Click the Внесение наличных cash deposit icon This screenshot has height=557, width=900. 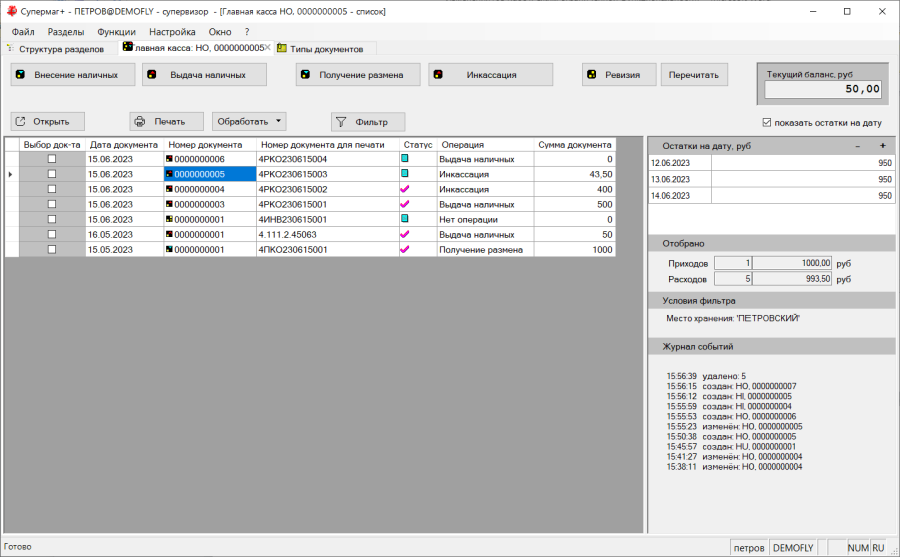click(20, 75)
